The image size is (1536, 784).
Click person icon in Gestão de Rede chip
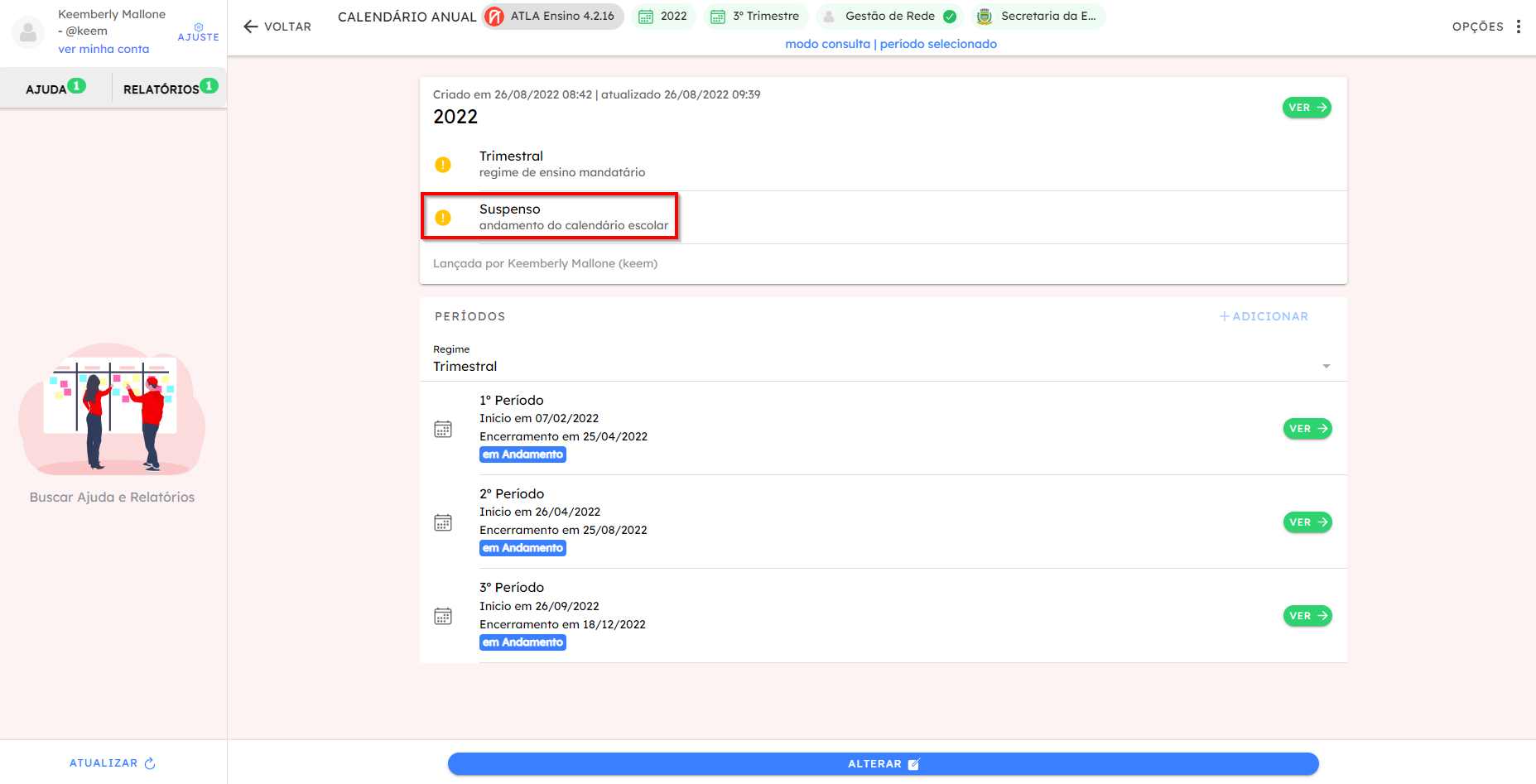coord(829,17)
